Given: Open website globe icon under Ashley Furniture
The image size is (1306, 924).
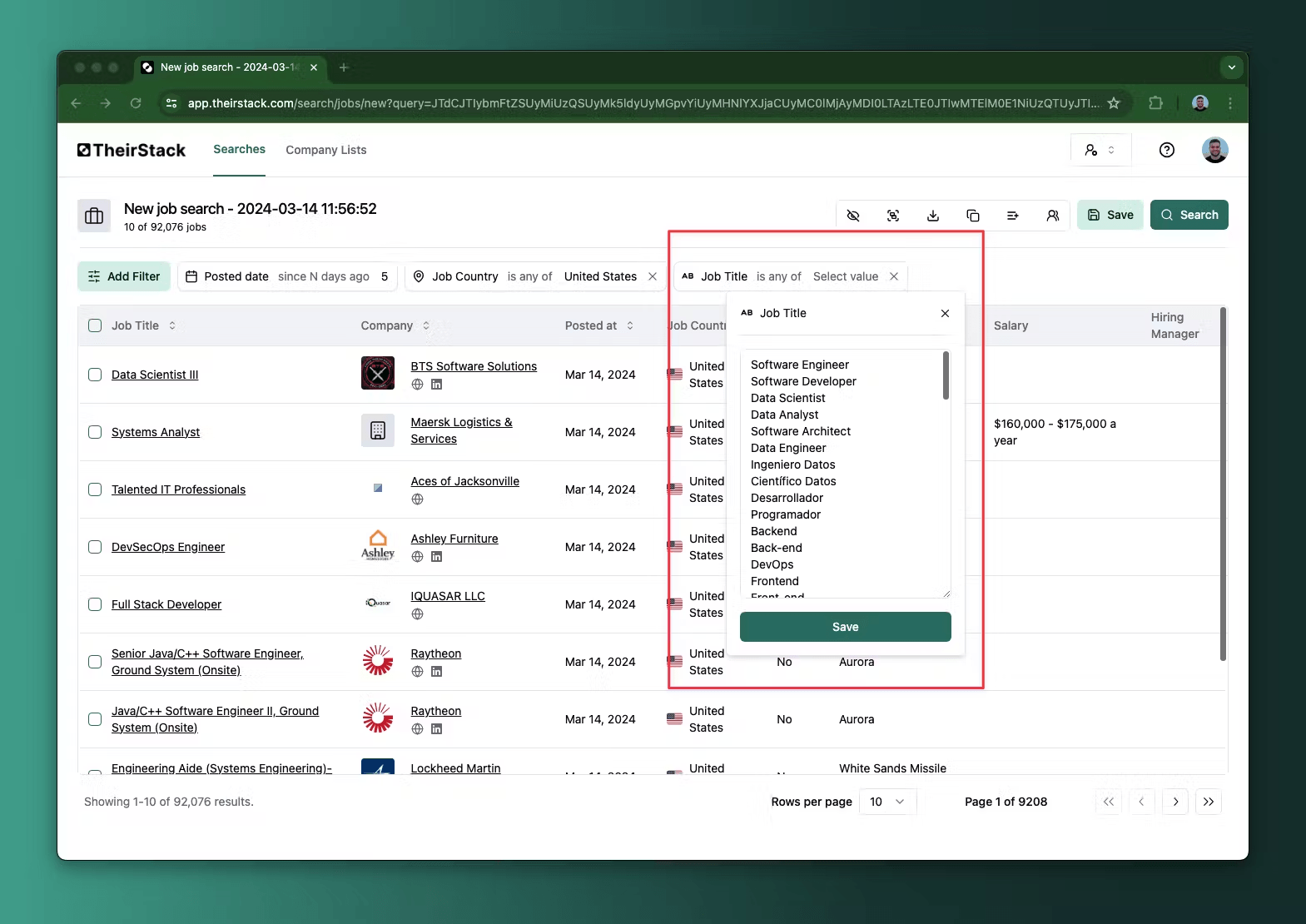Looking at the screenshot, I should click(418, 557).
